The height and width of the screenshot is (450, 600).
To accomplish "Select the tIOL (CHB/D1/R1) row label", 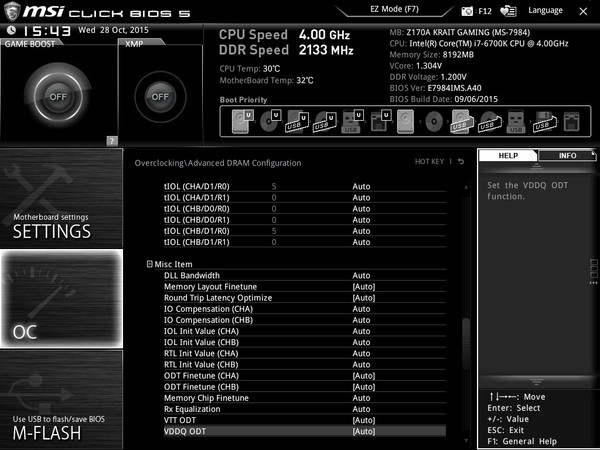I will (197, 242).
